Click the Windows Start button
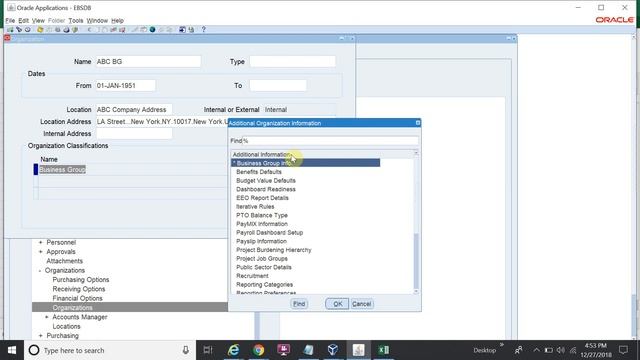 12,350
